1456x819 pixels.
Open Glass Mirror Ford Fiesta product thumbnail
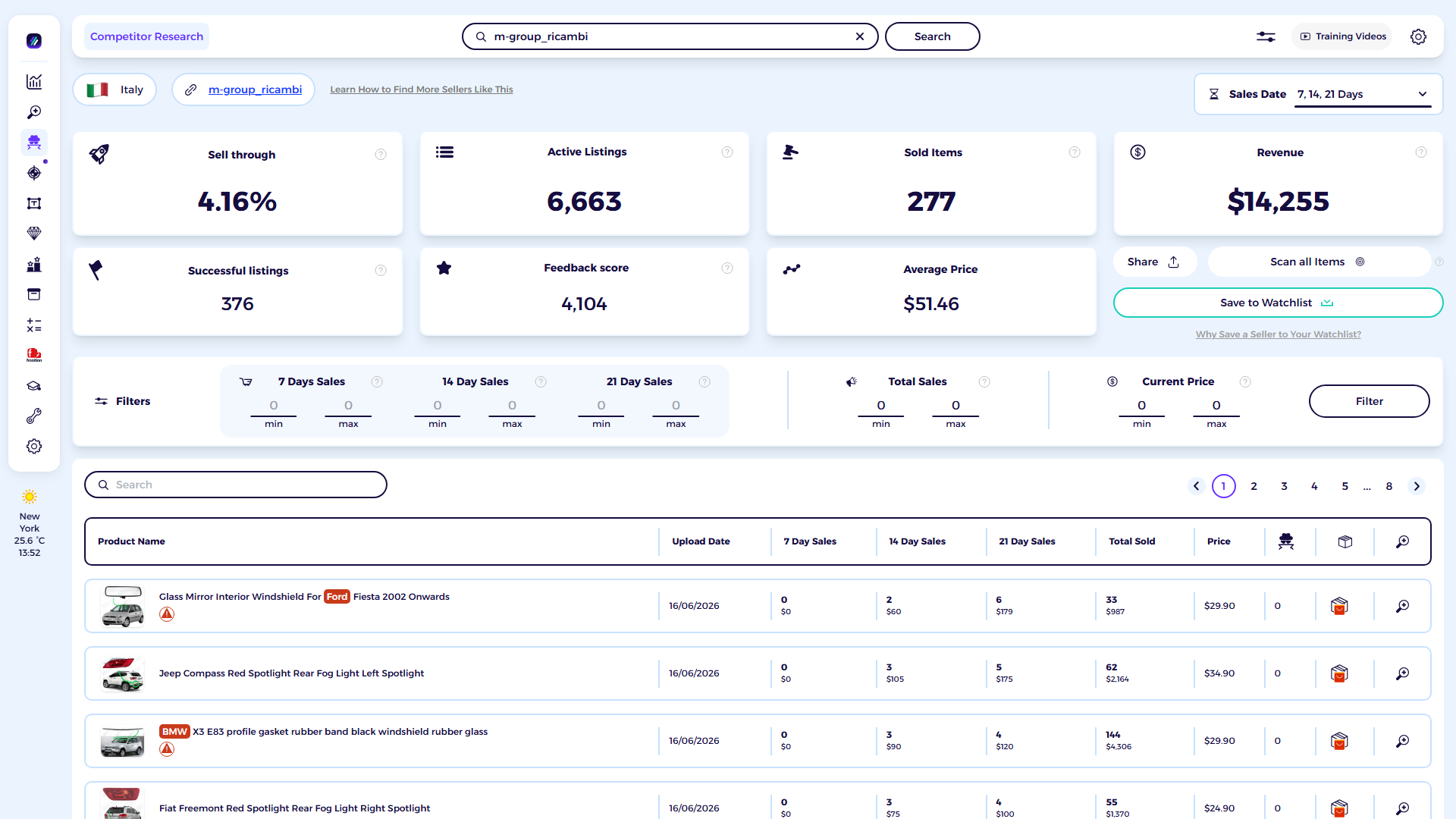123,606
